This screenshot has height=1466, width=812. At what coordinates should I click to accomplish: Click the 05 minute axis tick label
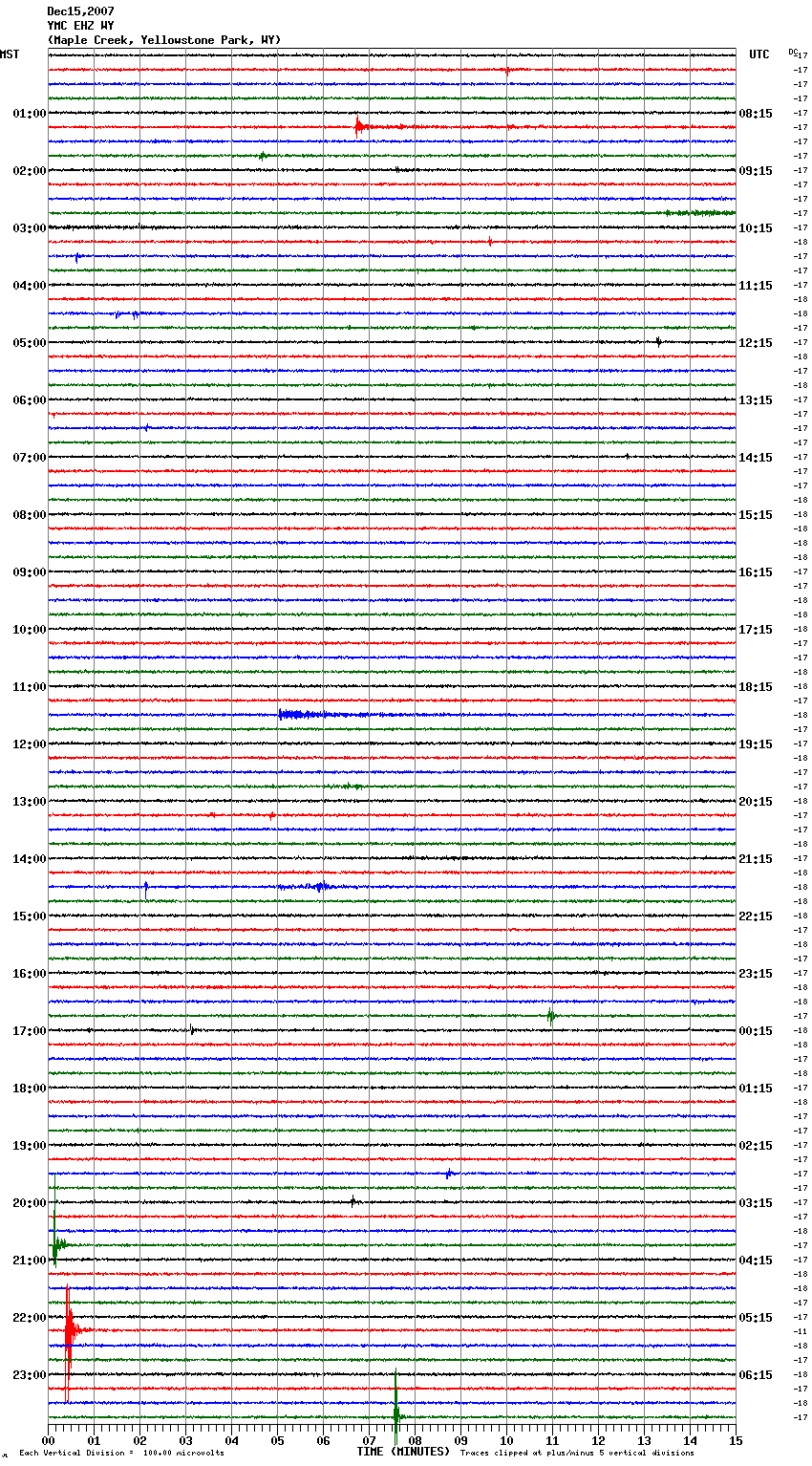[x=277, y=1440]
